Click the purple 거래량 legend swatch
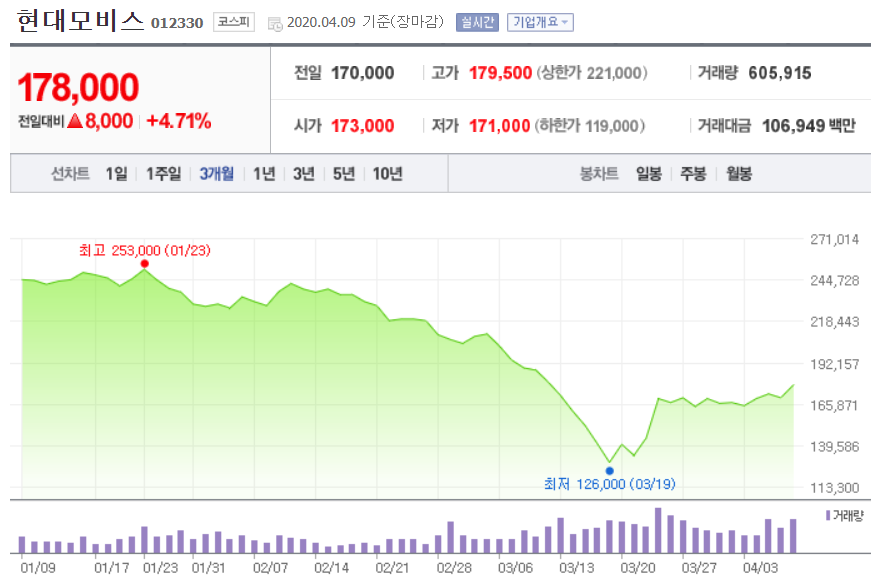The image size is (871, 577). tap(828, 515)
